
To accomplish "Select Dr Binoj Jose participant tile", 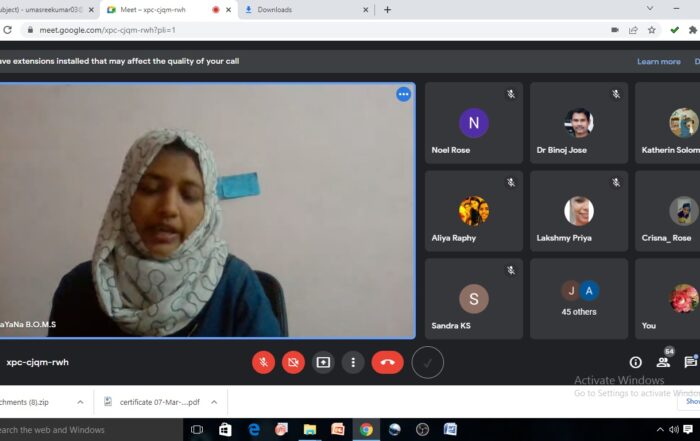I will click(579, 123).
